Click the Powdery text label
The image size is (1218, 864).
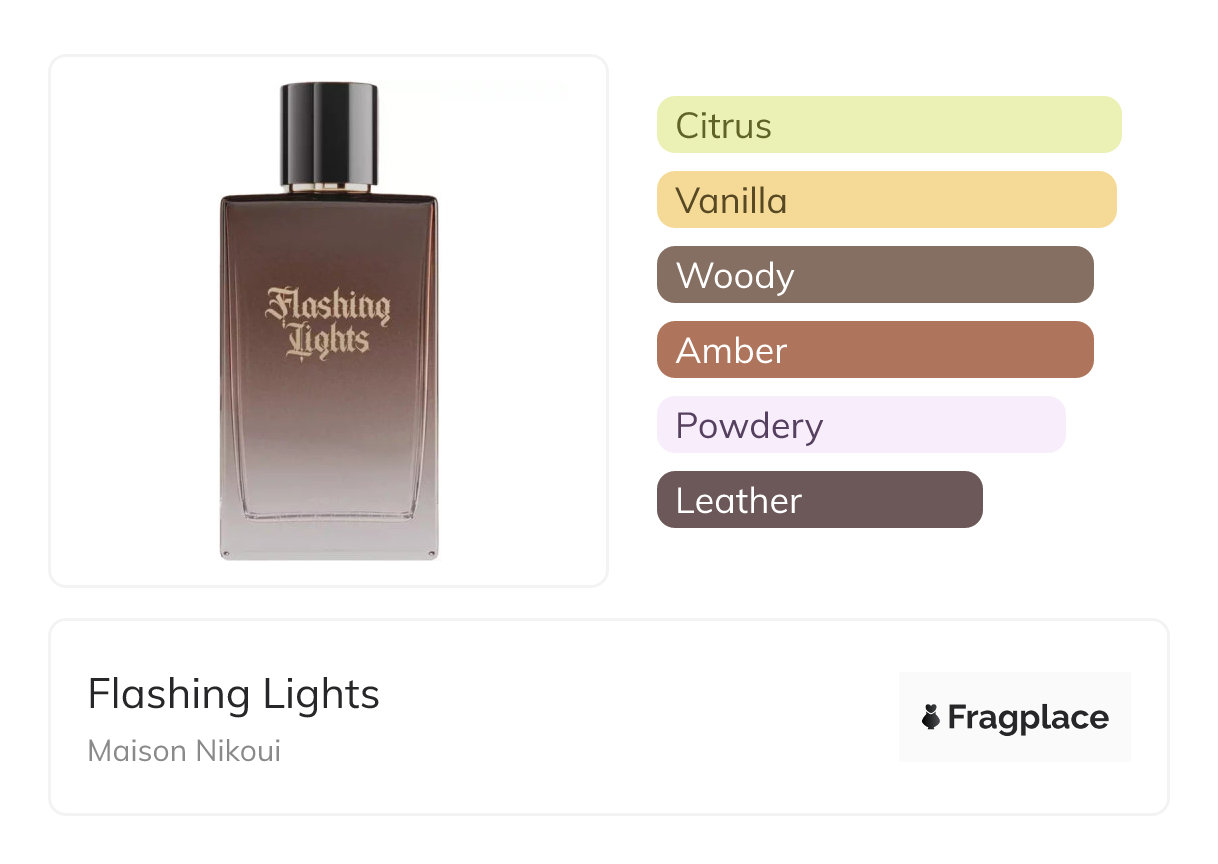click(749, 426)
